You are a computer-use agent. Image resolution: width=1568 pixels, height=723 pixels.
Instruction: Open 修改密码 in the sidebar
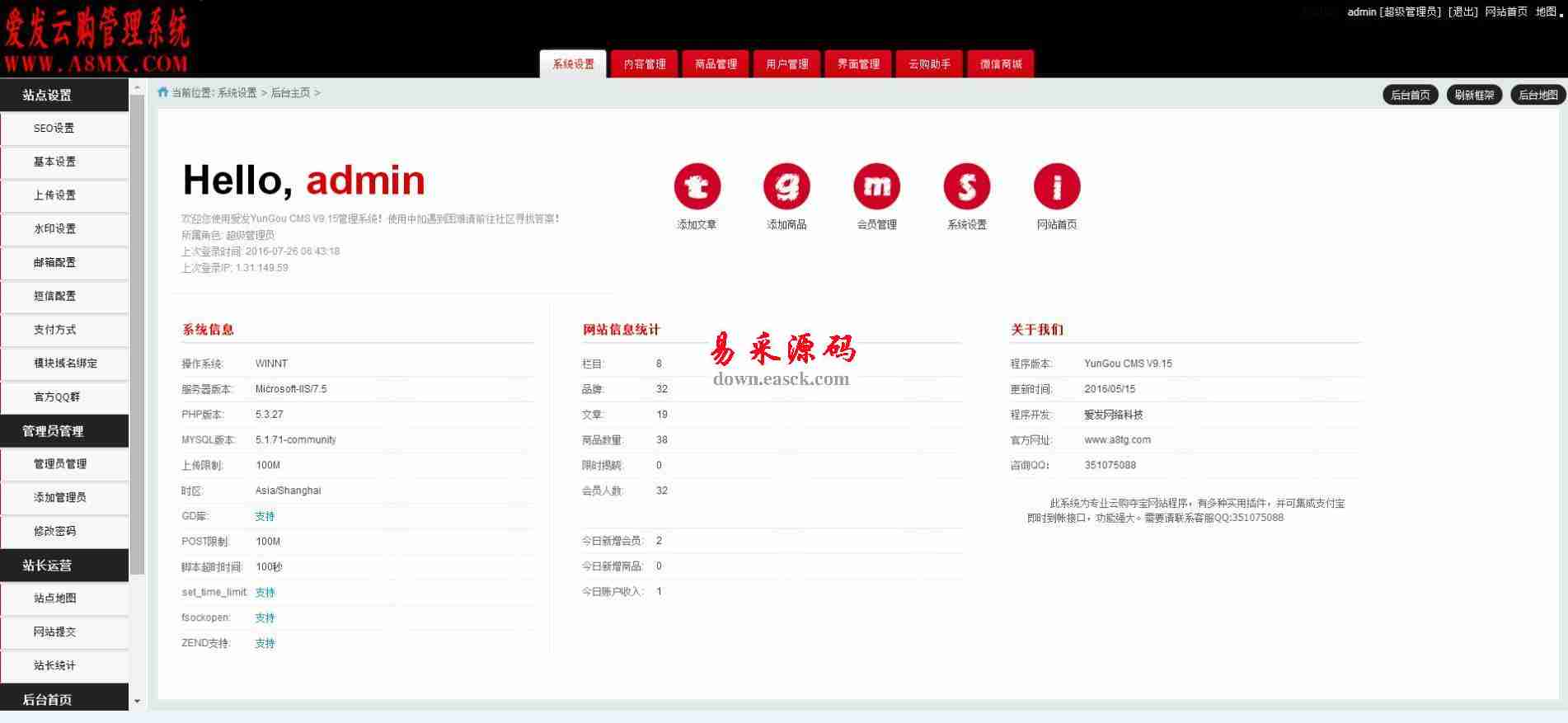tap(64, 532)
